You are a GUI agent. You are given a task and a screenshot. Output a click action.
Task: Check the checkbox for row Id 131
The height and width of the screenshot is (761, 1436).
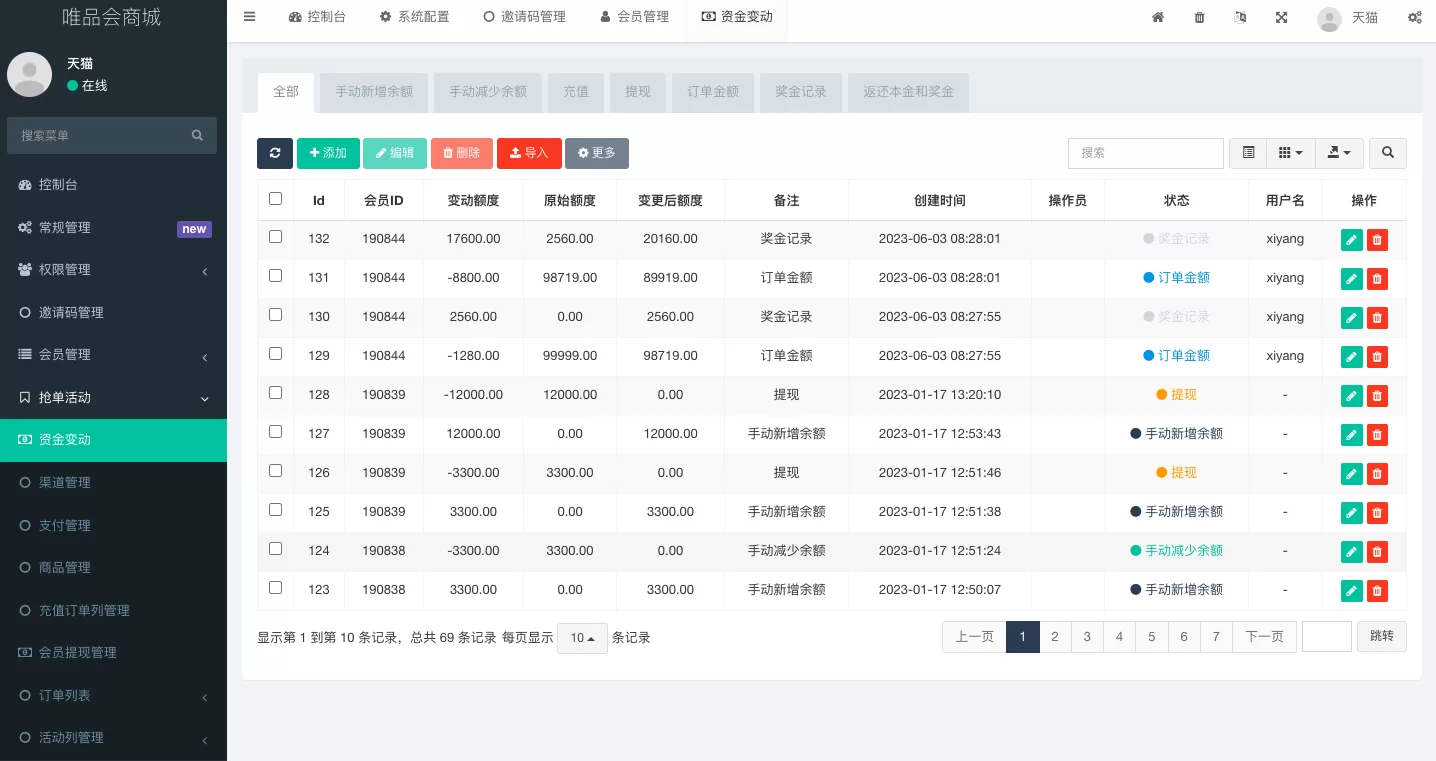[x=276, y=276]
